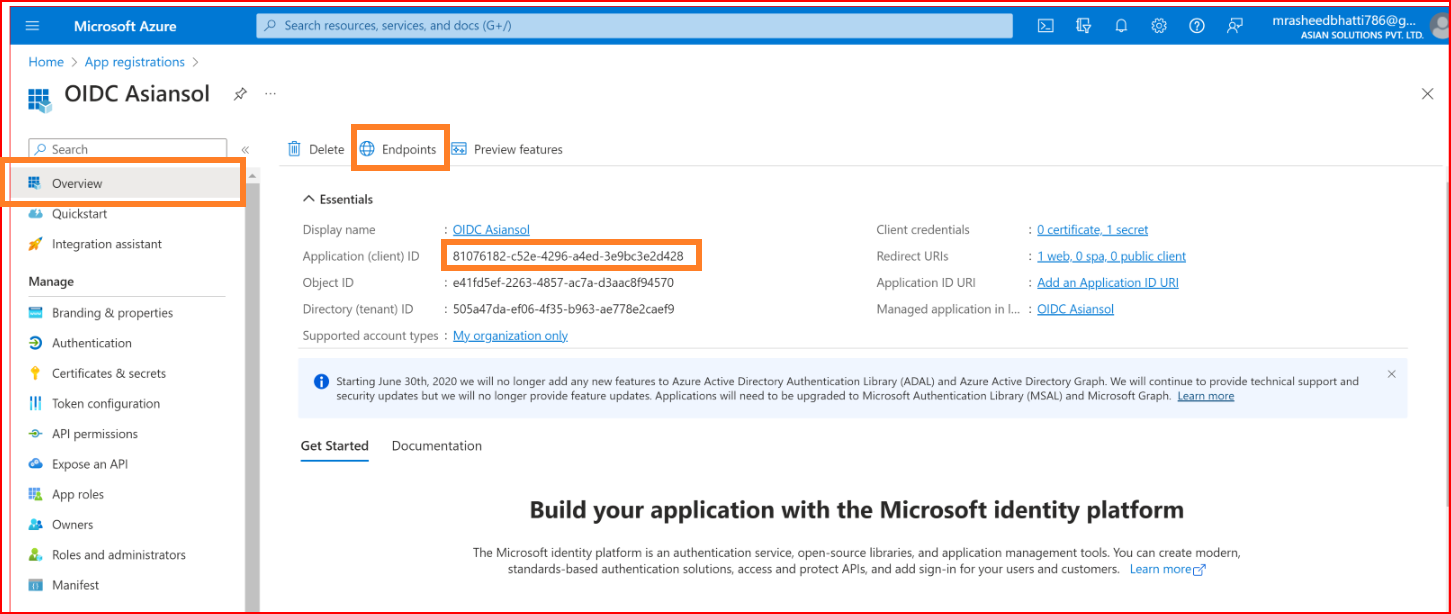Focus the sidebar Search field
The image size is (1451, 614).
point(128,150)
